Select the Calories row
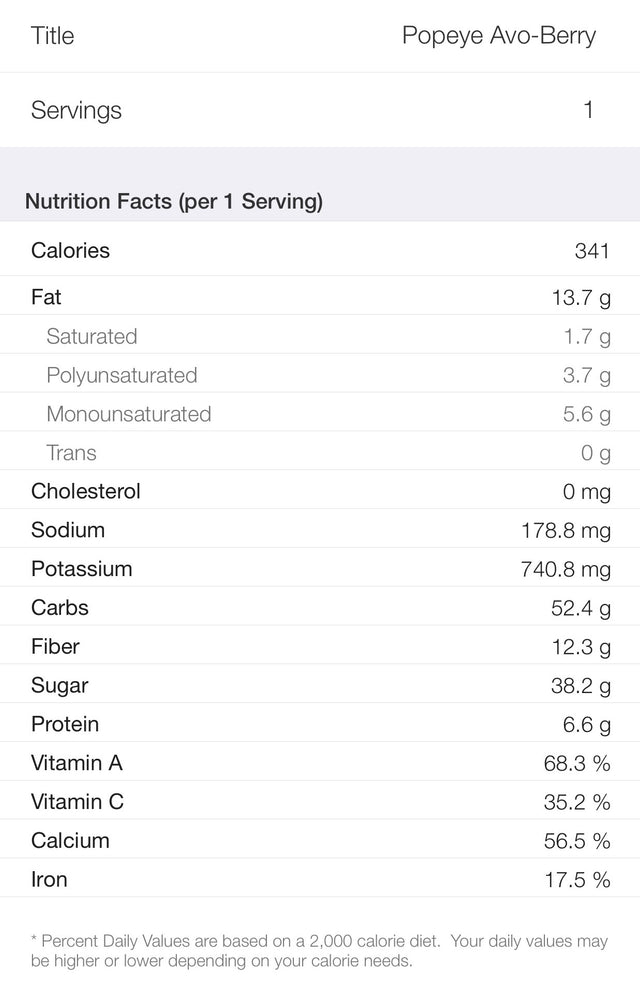 (320, 251)
